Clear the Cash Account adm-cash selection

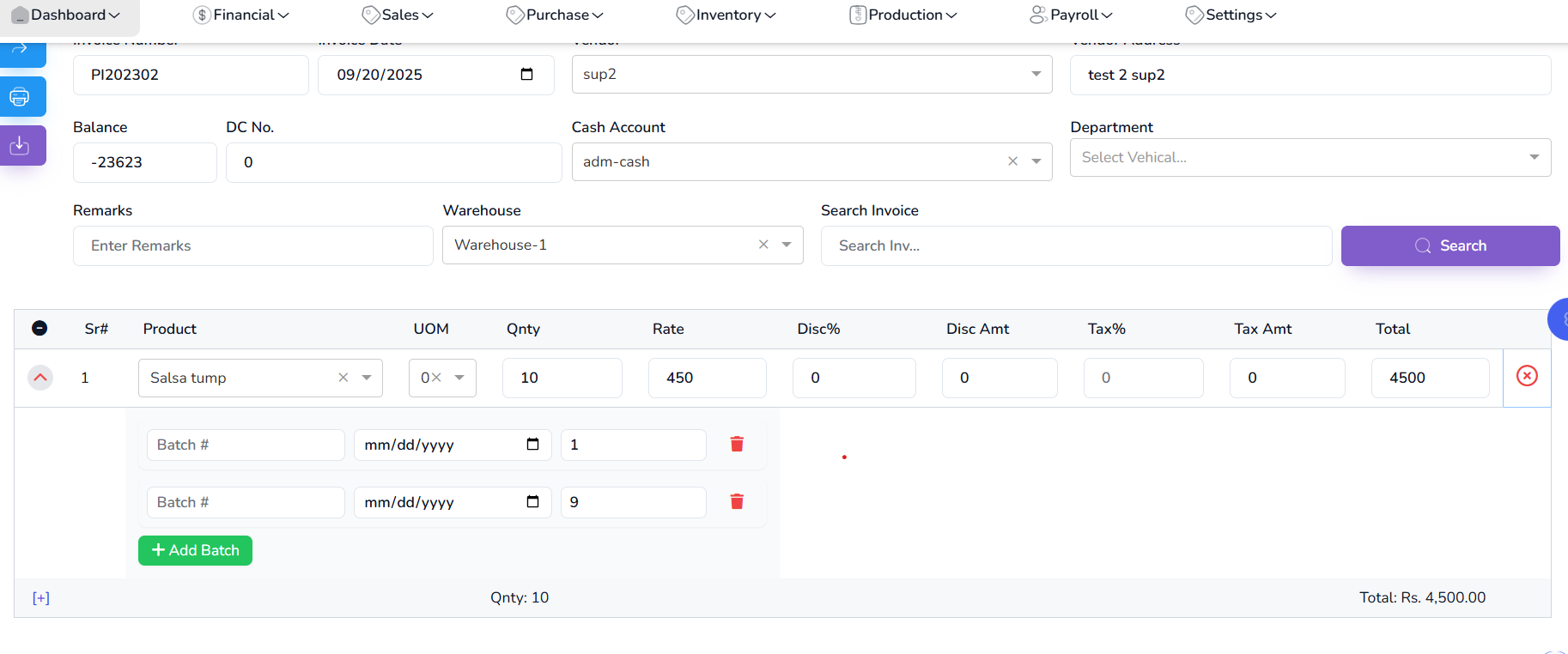point(1012,161)
